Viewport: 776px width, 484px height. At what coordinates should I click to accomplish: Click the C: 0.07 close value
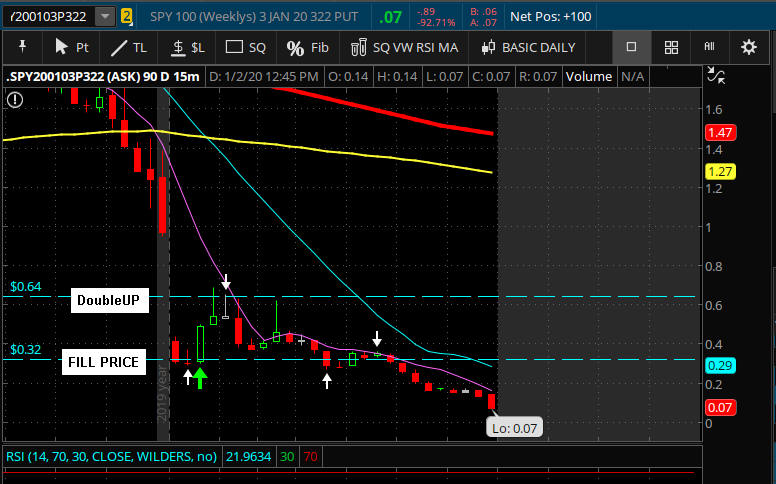point(490,77)
